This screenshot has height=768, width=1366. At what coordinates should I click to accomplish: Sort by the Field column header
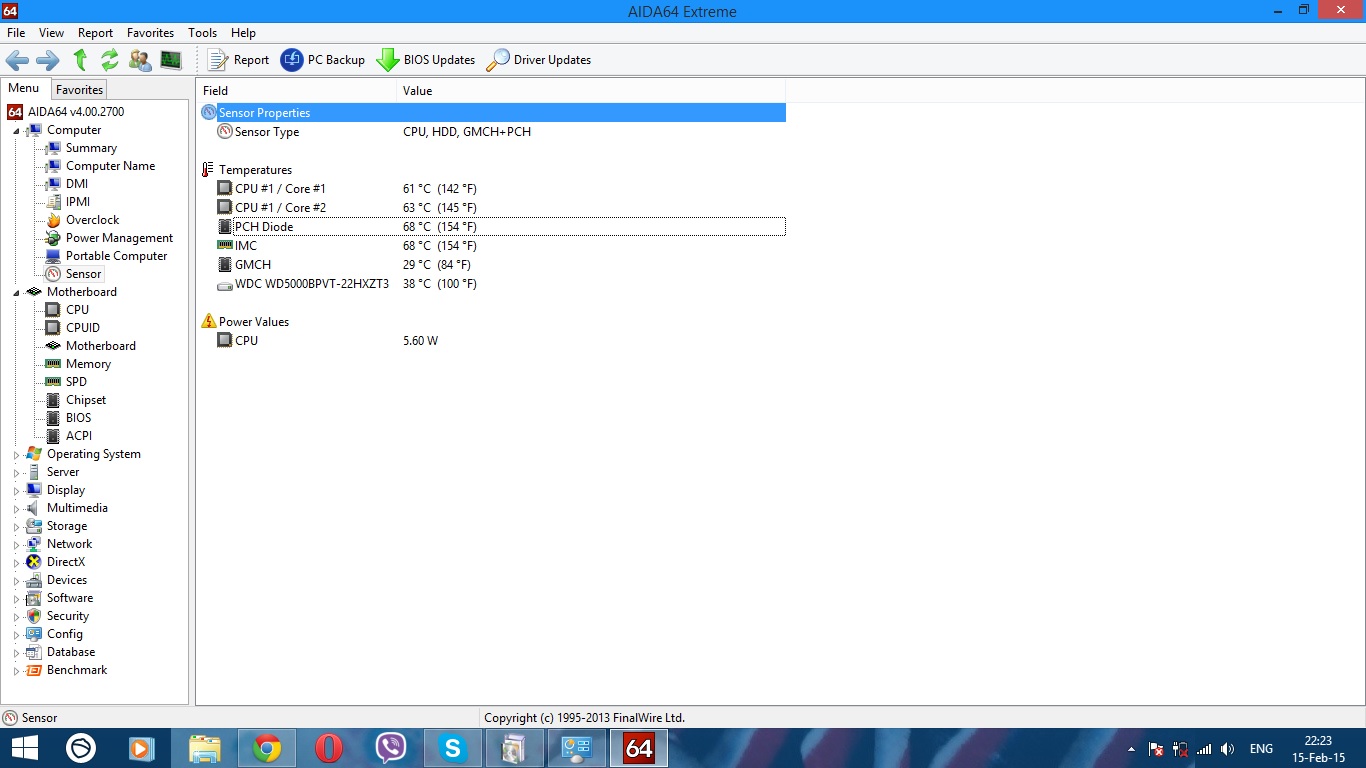coord(296,91)
